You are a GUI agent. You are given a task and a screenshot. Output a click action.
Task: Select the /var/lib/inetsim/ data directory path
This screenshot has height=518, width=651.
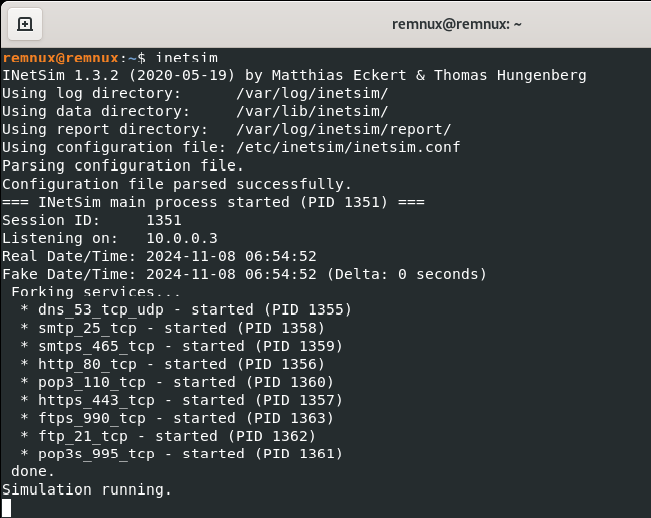point(312,111)
